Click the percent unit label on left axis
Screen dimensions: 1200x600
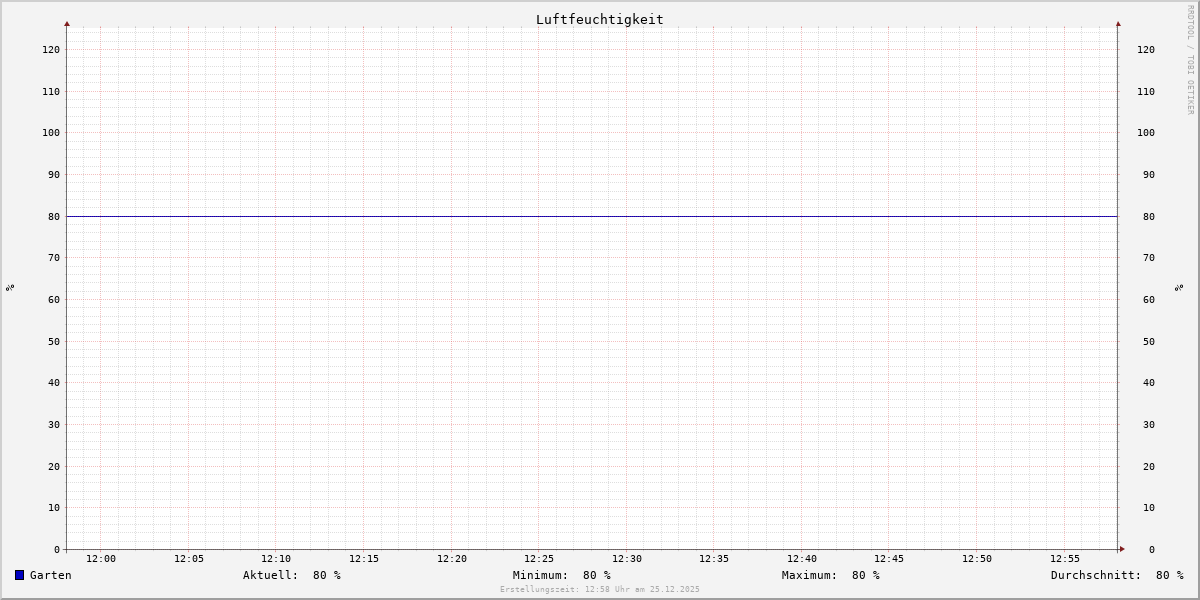[10, 287]
